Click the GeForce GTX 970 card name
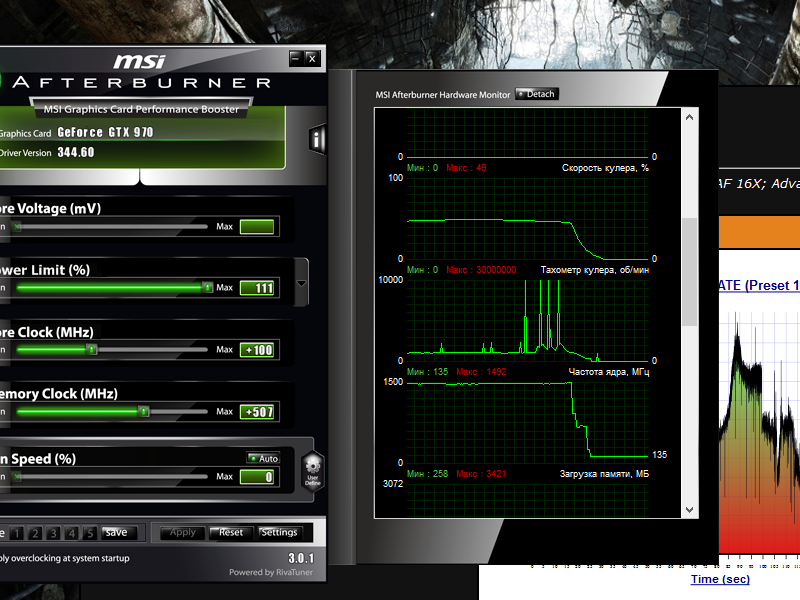Screen dimensions: 800x600 [105, 132]
